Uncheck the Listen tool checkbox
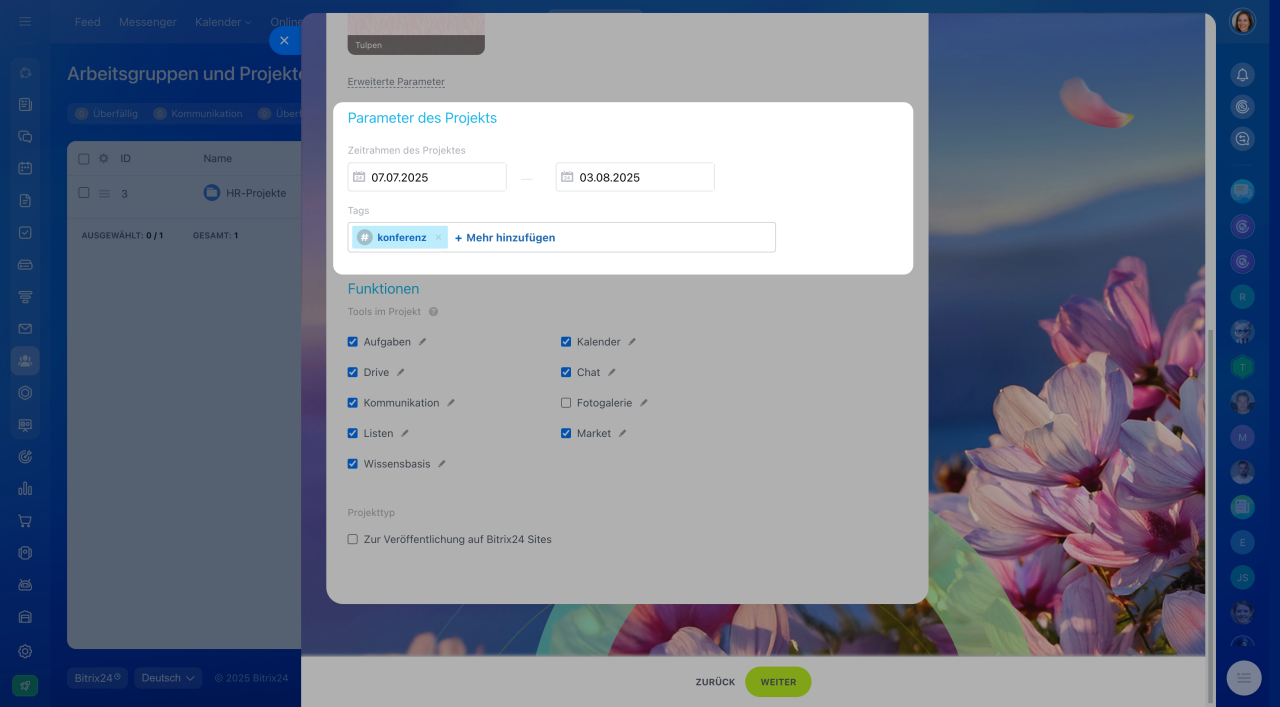The width and height of the screenshot is (1280, 707). [353, 434]
